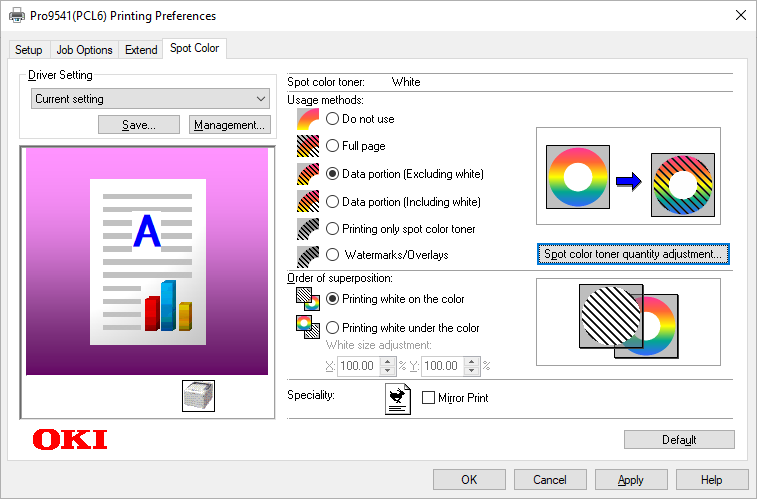Click the printer icon in the title bar
Viewport: 757px width, 499px height.
click(17, 15)
